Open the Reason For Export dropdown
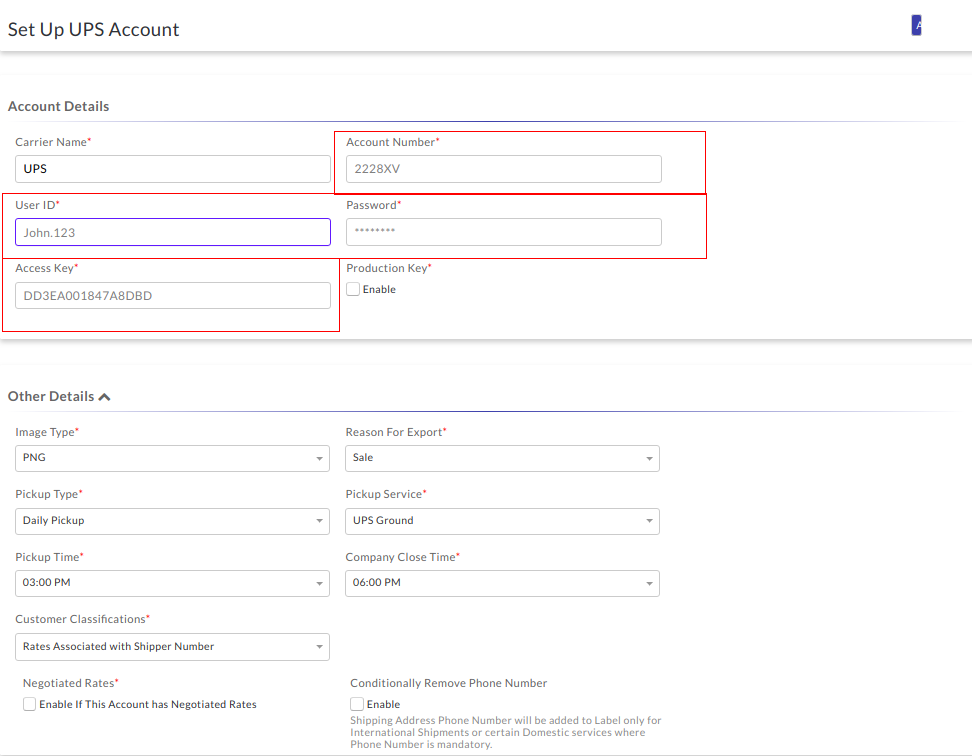 502,459
